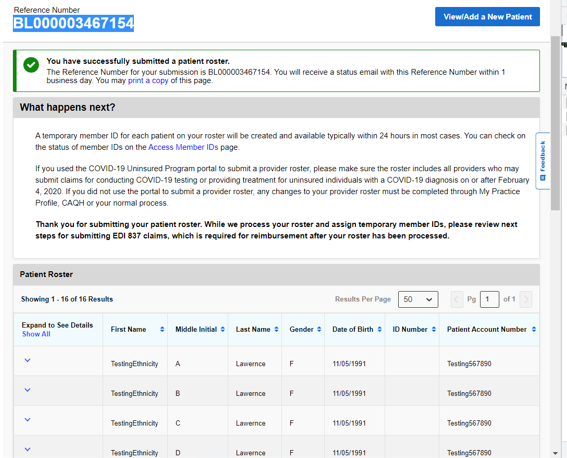Click the Feedback tab icon
Viewport: 567px width, 458px height.
pyautogui.click(x=542, y=178)
